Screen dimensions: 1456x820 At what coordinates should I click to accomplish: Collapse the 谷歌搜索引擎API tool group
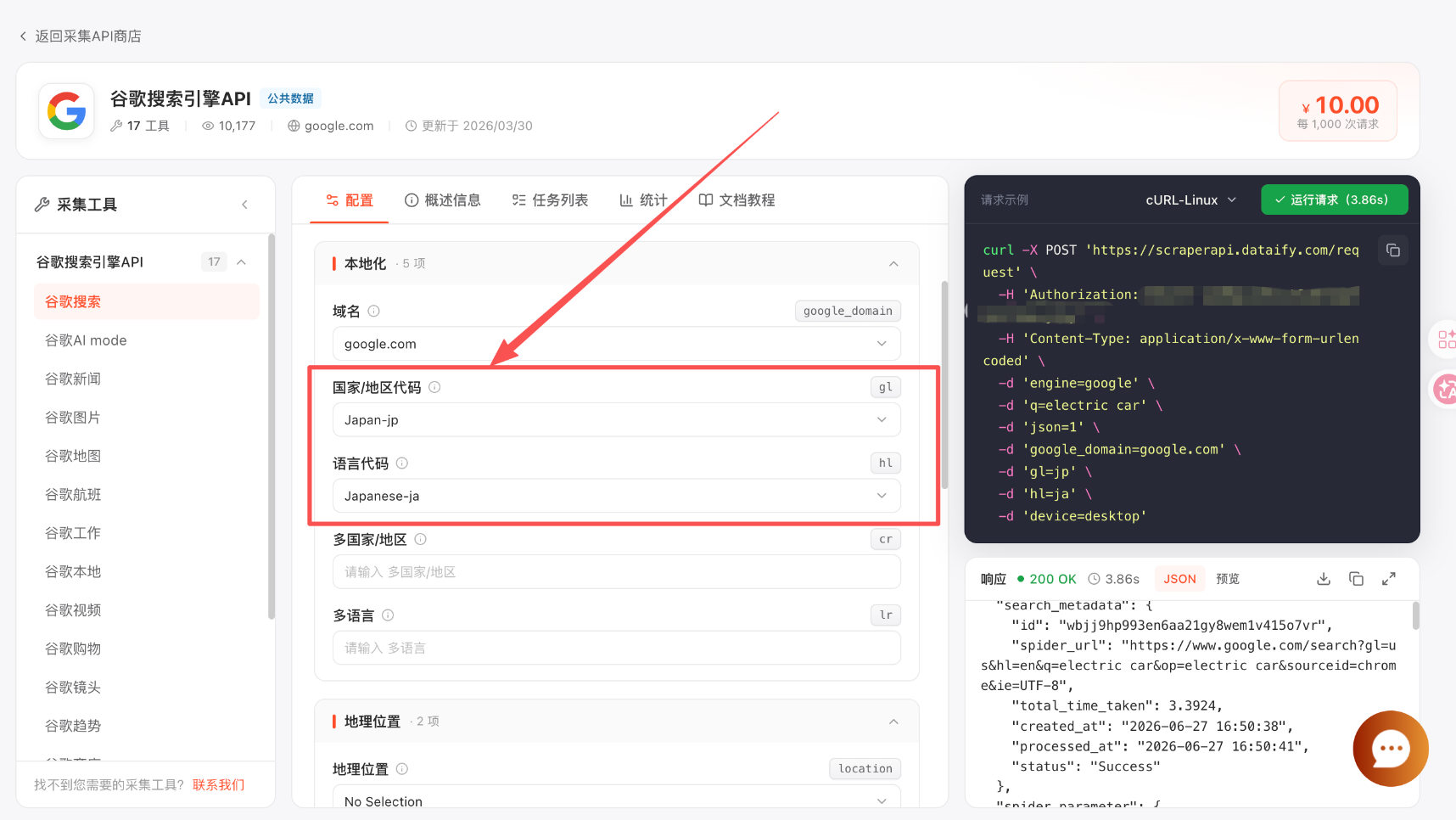[242, 262]
